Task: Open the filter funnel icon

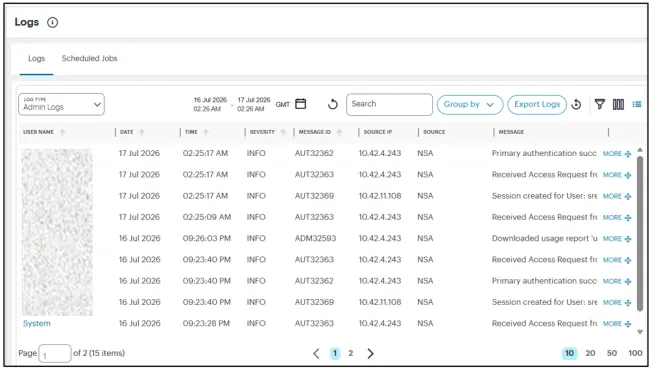Action: coord(599,104)
